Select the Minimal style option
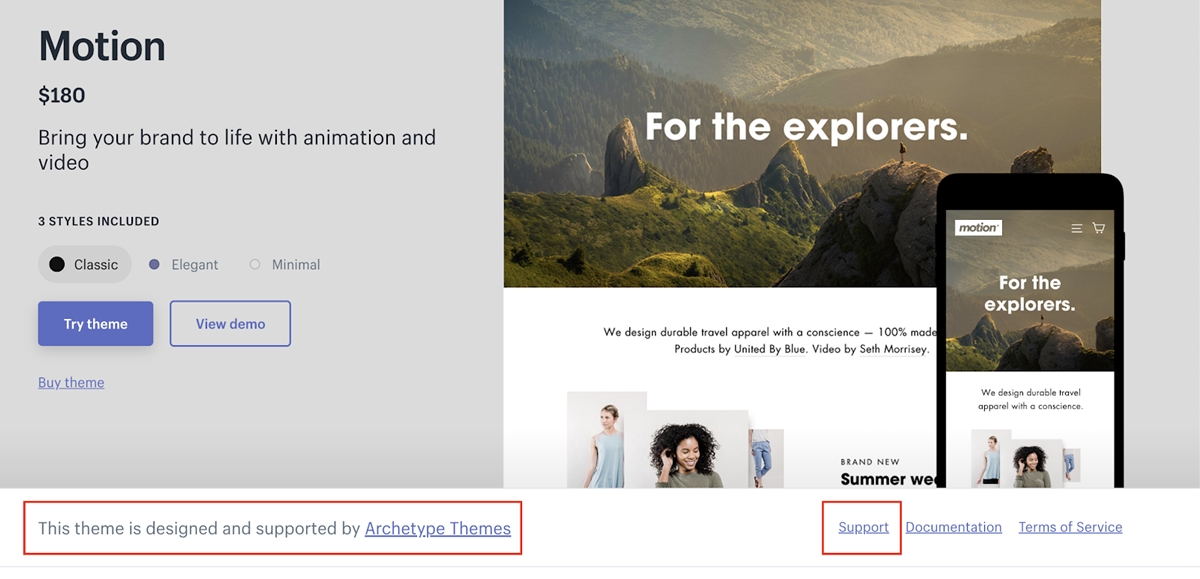Image resolution: width=1200 pixels, height=579 pixels. point(285,265)
